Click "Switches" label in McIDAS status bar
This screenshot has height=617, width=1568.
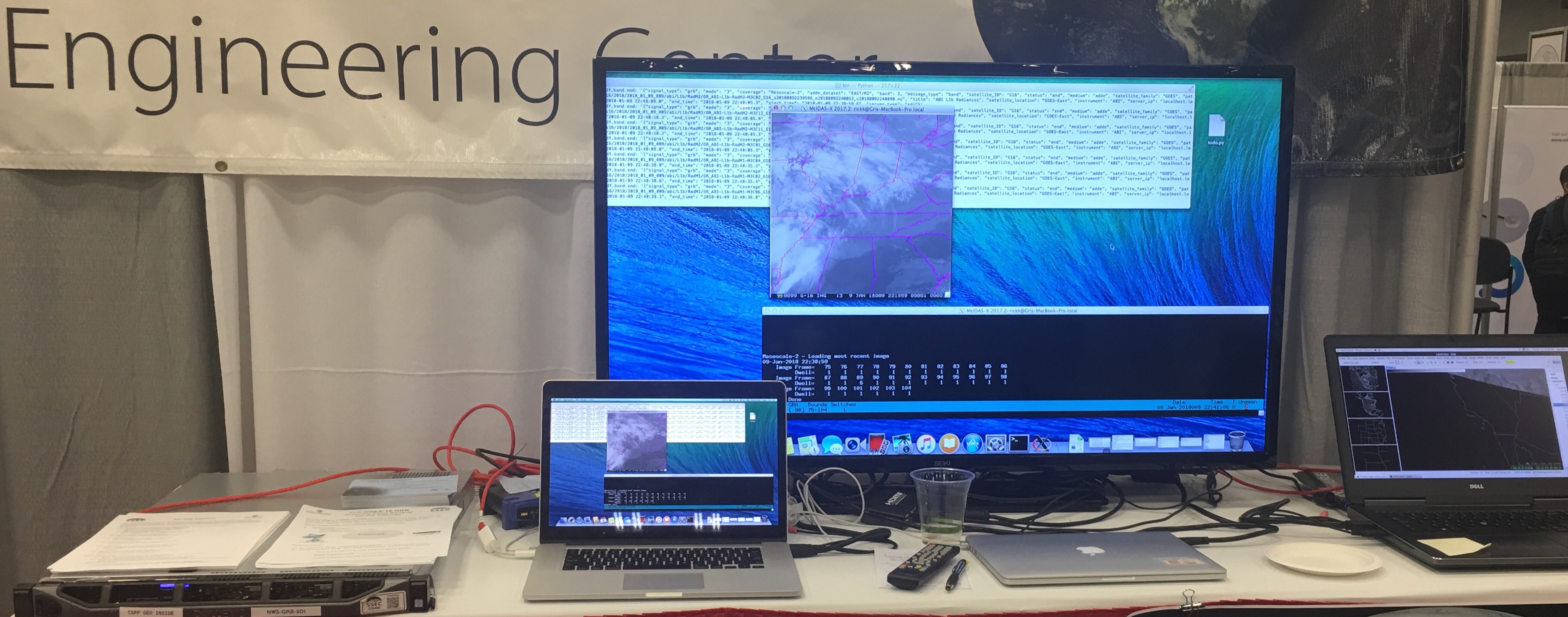click(844, 405)
